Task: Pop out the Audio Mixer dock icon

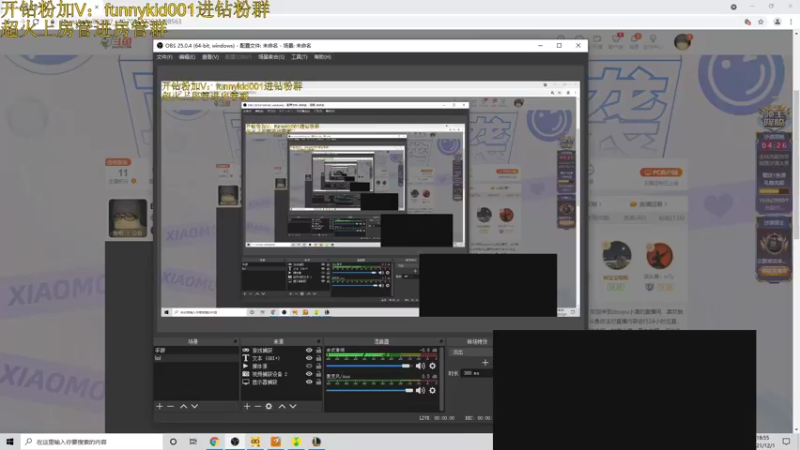Action: 441,341
